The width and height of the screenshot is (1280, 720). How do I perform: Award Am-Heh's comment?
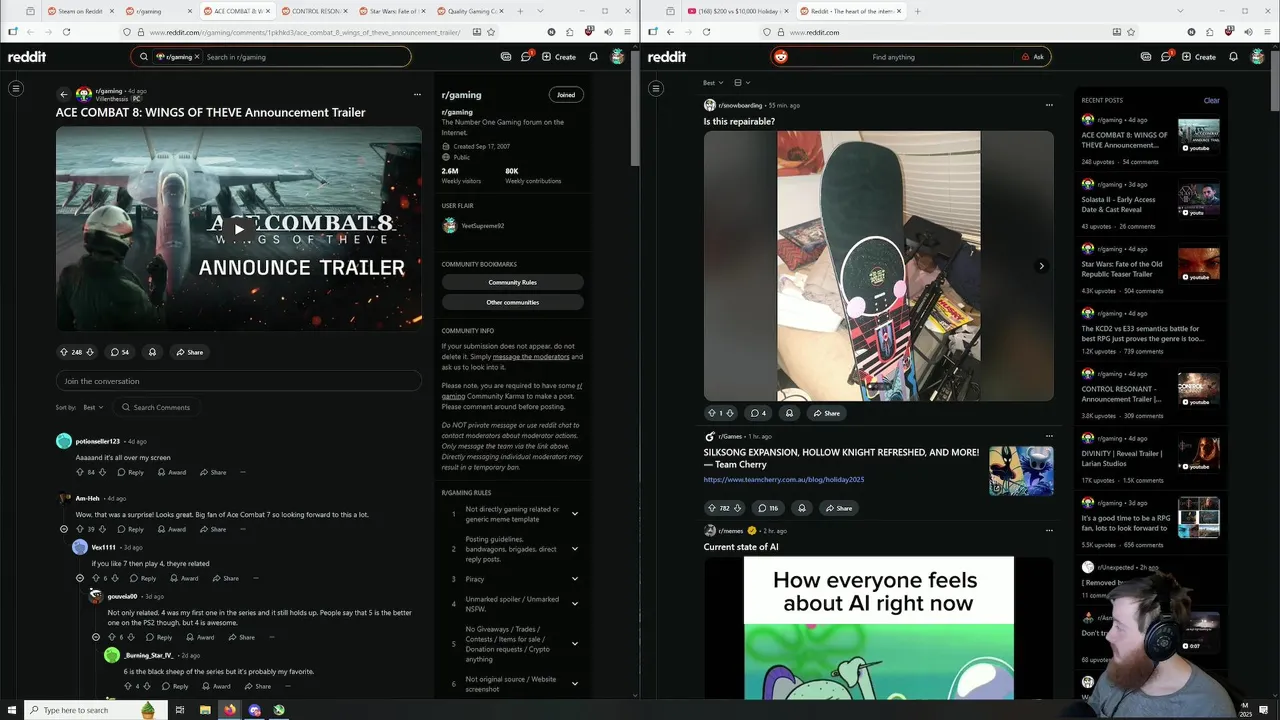171,529
